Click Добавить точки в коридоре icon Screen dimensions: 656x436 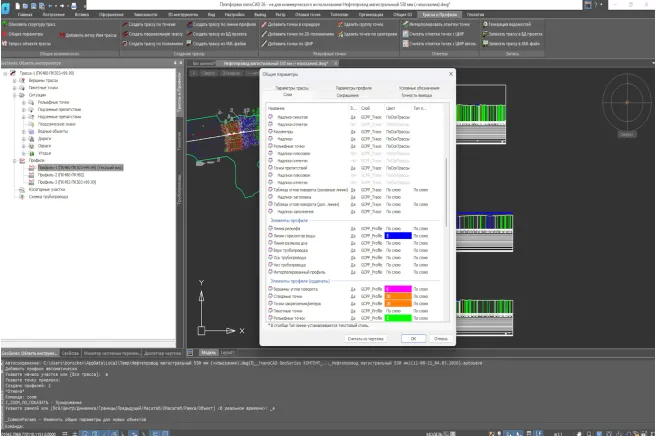point(263,25)
